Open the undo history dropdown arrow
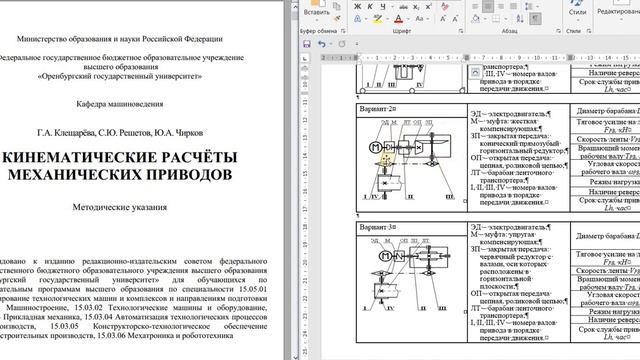This screenshot has width=640, height=360. coord(331,44)
